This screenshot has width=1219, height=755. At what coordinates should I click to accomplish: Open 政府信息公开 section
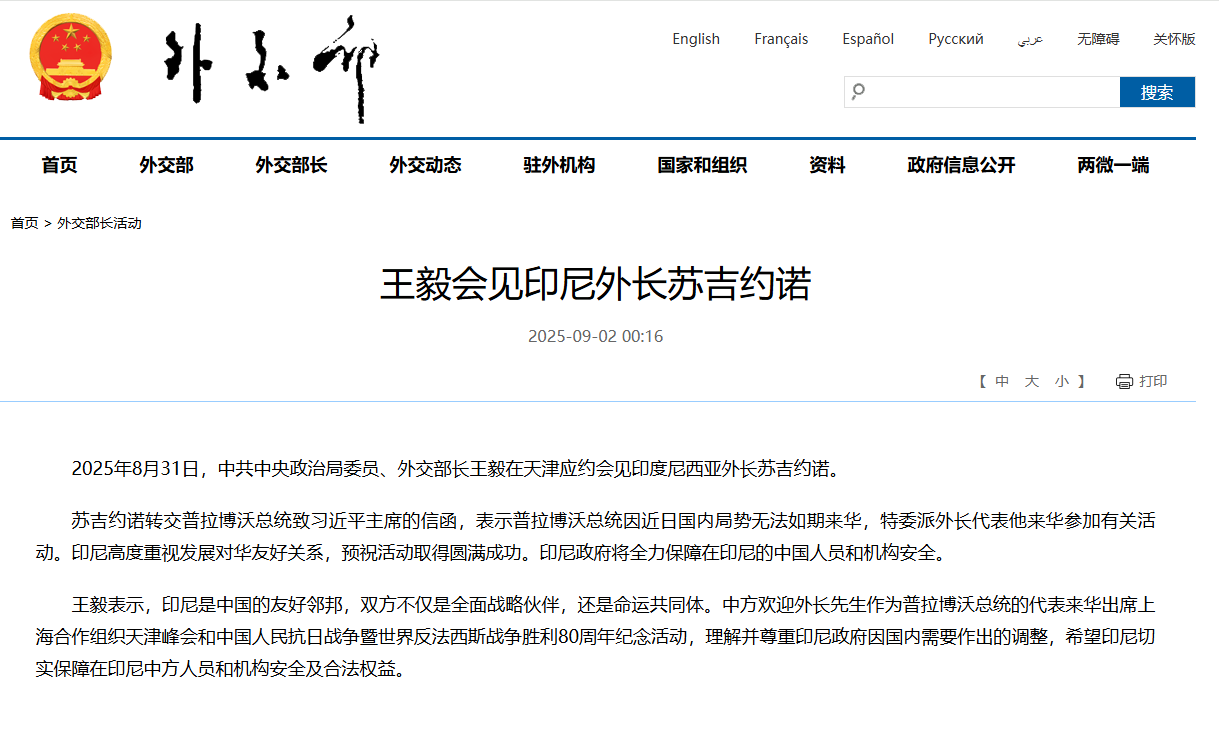(961, 166)
